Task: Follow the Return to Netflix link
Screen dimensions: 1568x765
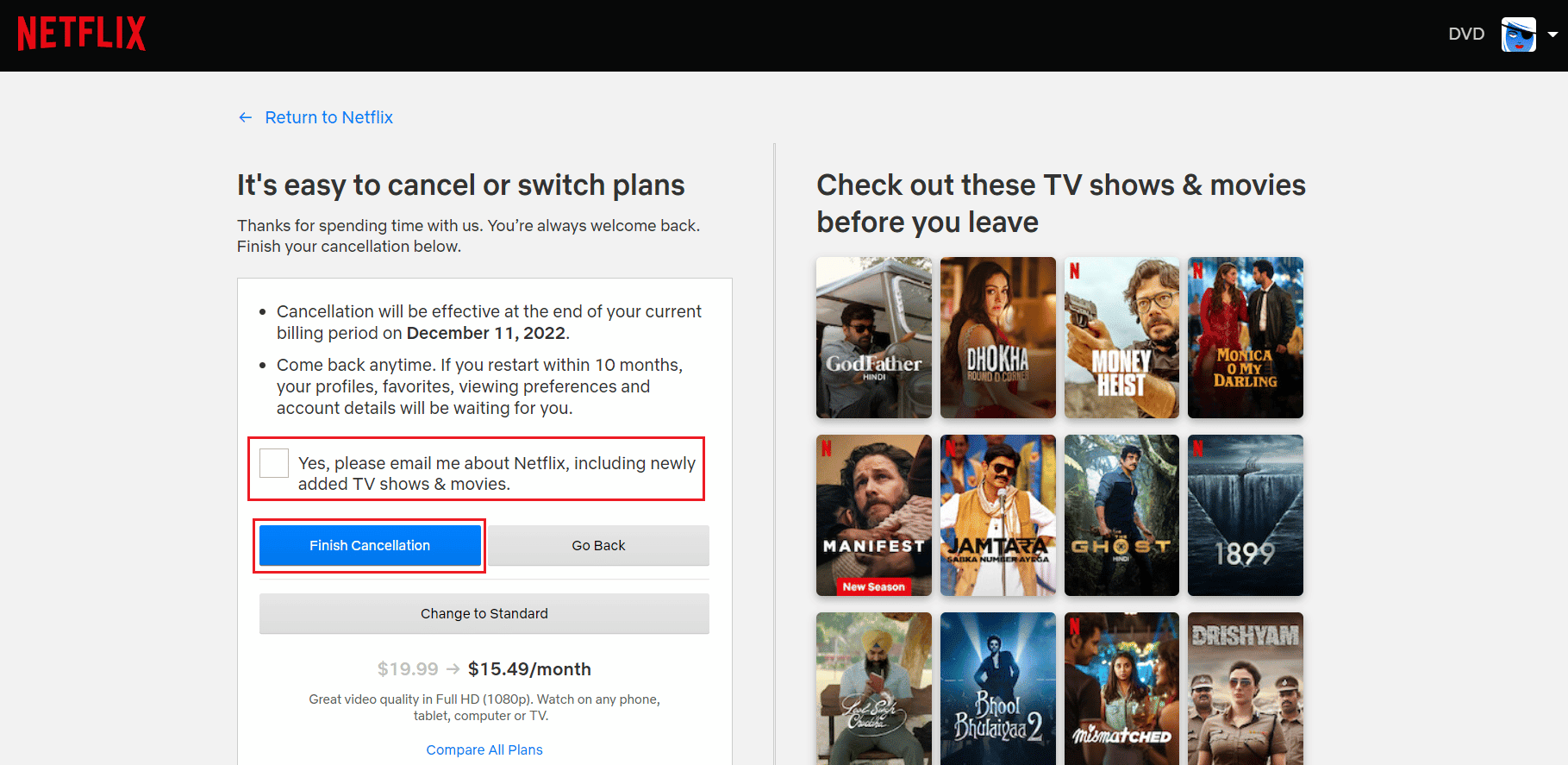Action: pos(328,117)
